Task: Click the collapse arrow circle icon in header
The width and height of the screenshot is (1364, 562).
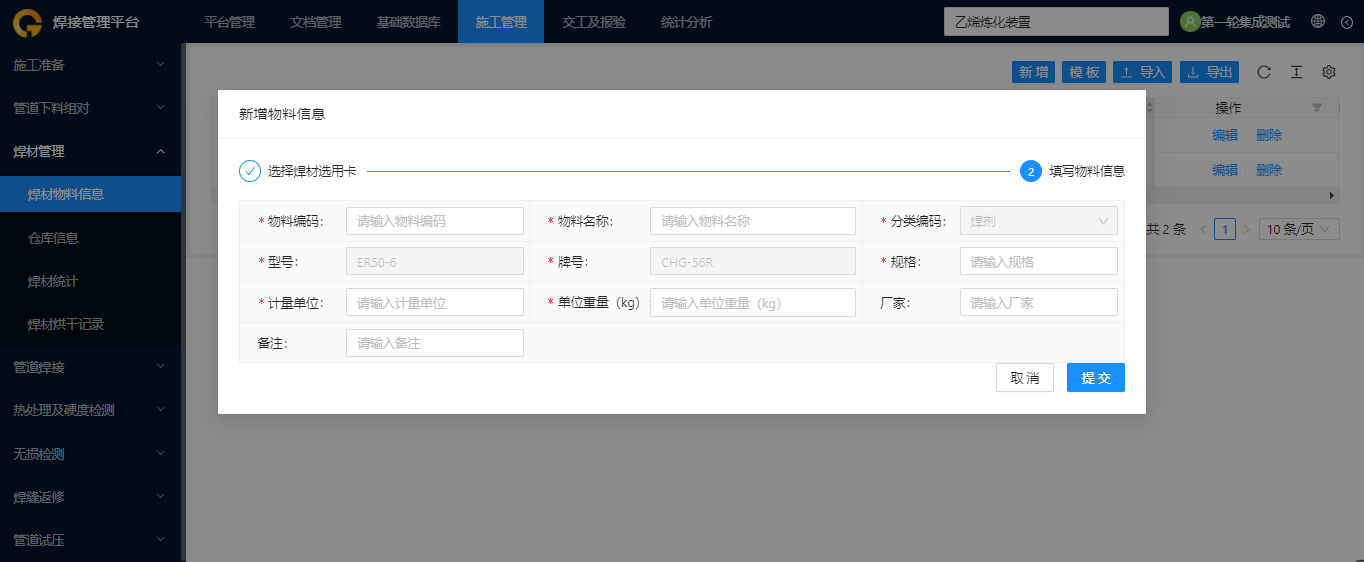Action: (1346, 22)
